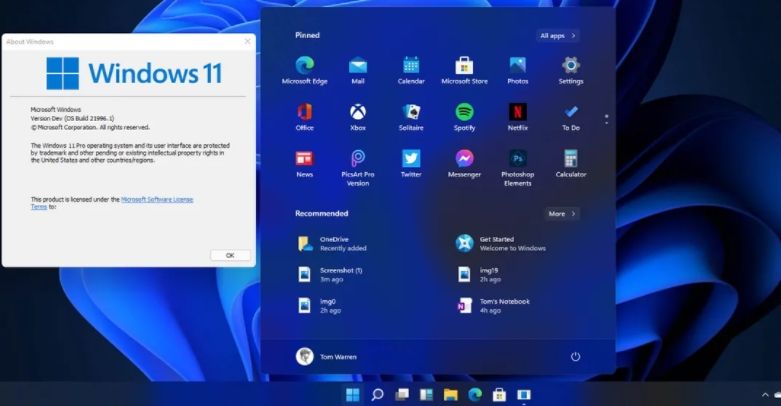Open Microsoft Store pinned app
This screenshot has width=781, height=406.
pyautogui.click(x=464, y=70)
